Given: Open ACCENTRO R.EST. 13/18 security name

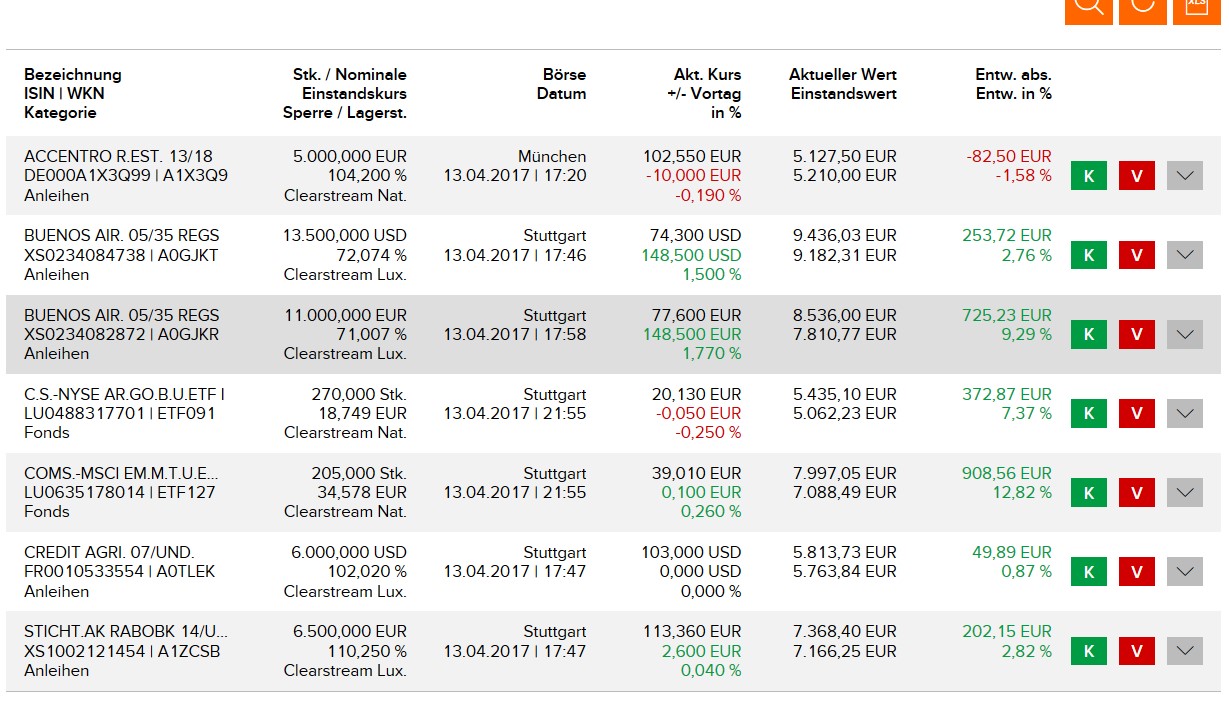Looking at the screenshot, I should pos(118,157).
